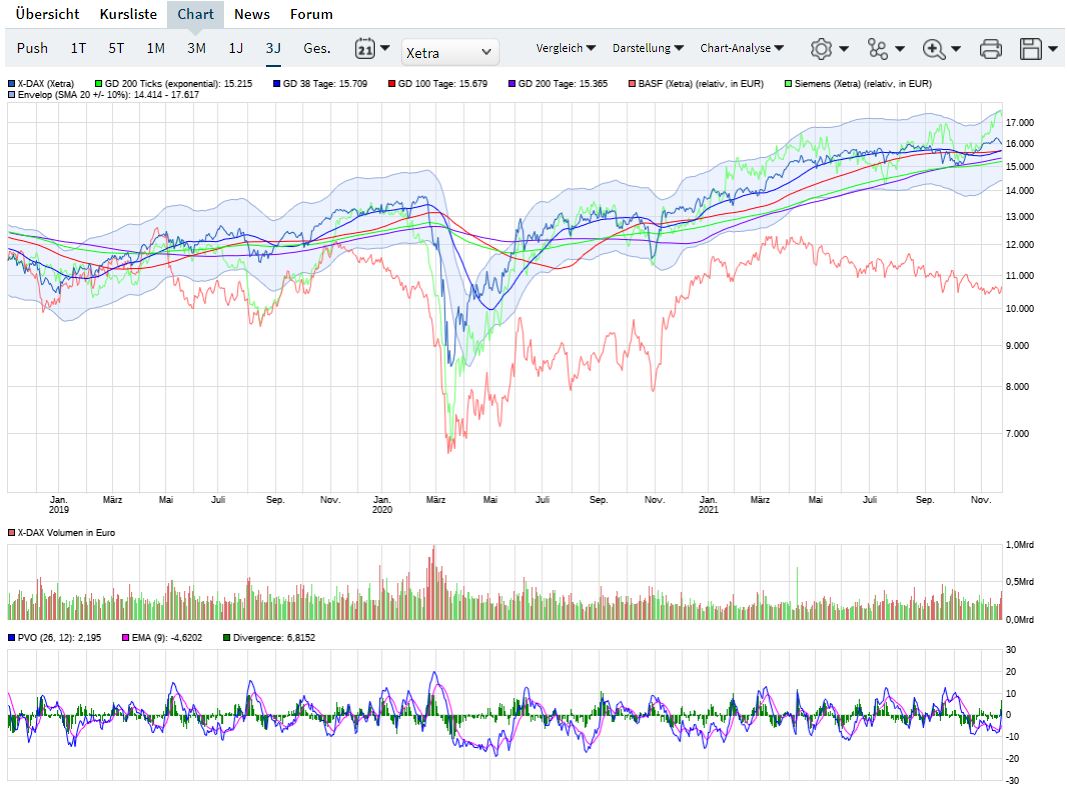The width and height of the screenshot is (1067, 793).
Task: Select the 3J timeframe
Action: point(273,48)
